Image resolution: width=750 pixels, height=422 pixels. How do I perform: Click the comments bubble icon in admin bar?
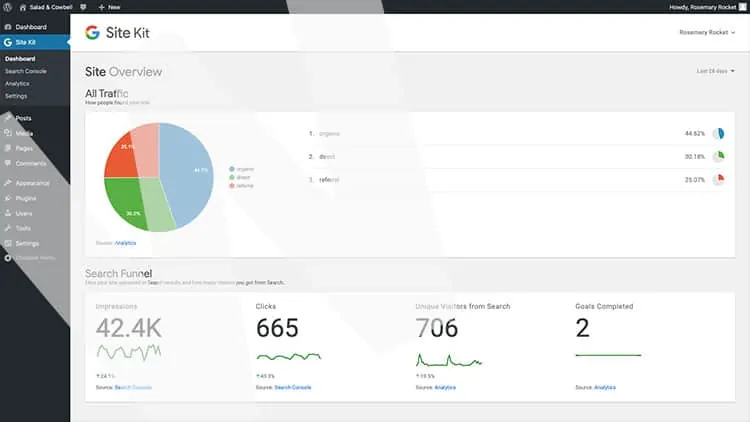pos(83,7)
